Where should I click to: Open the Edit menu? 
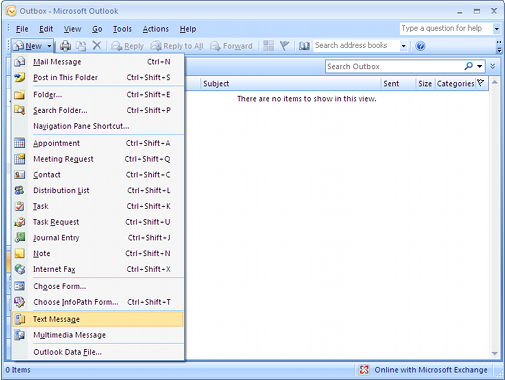(46, 29)
